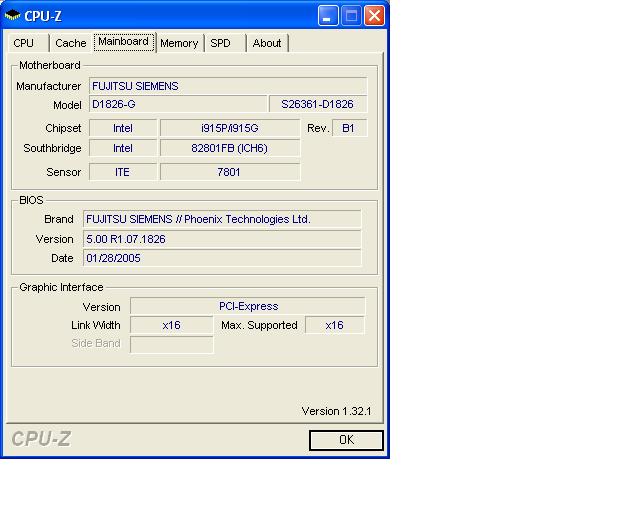640x512 pixels.
Task: Click the BIOS brand Phoenix Technologies field
Action: (x=222, y=219)
